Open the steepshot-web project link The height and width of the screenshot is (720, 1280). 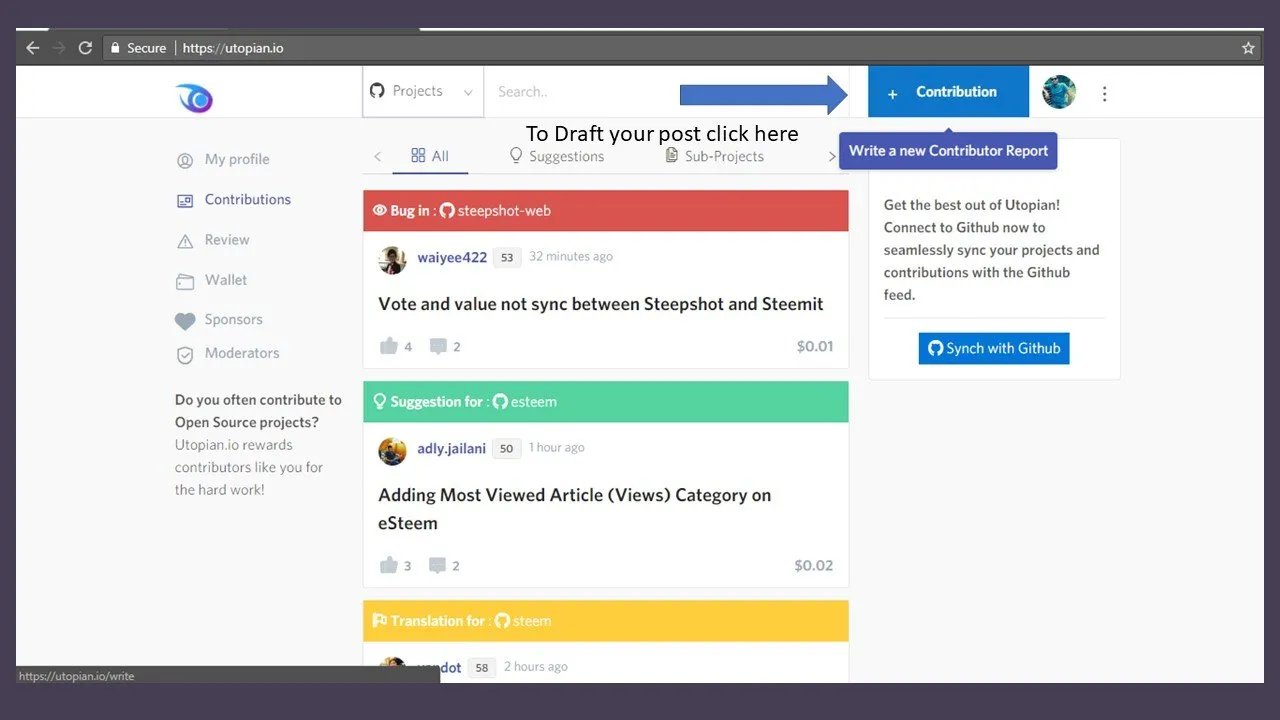pyautogui.click(x=495, y=211)
